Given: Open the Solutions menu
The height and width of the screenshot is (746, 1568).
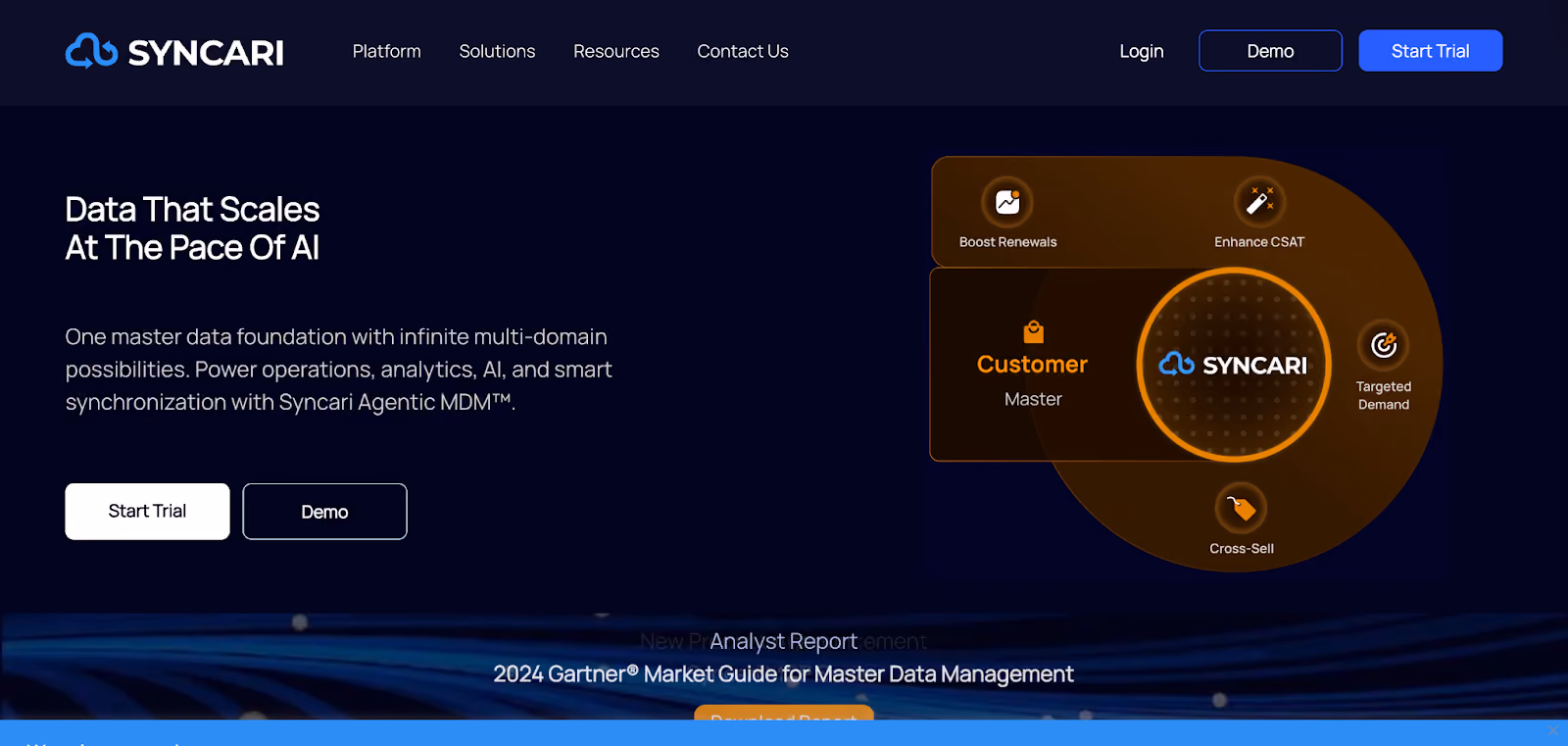Looking at the screenshot, I should (x=497, y=51).
